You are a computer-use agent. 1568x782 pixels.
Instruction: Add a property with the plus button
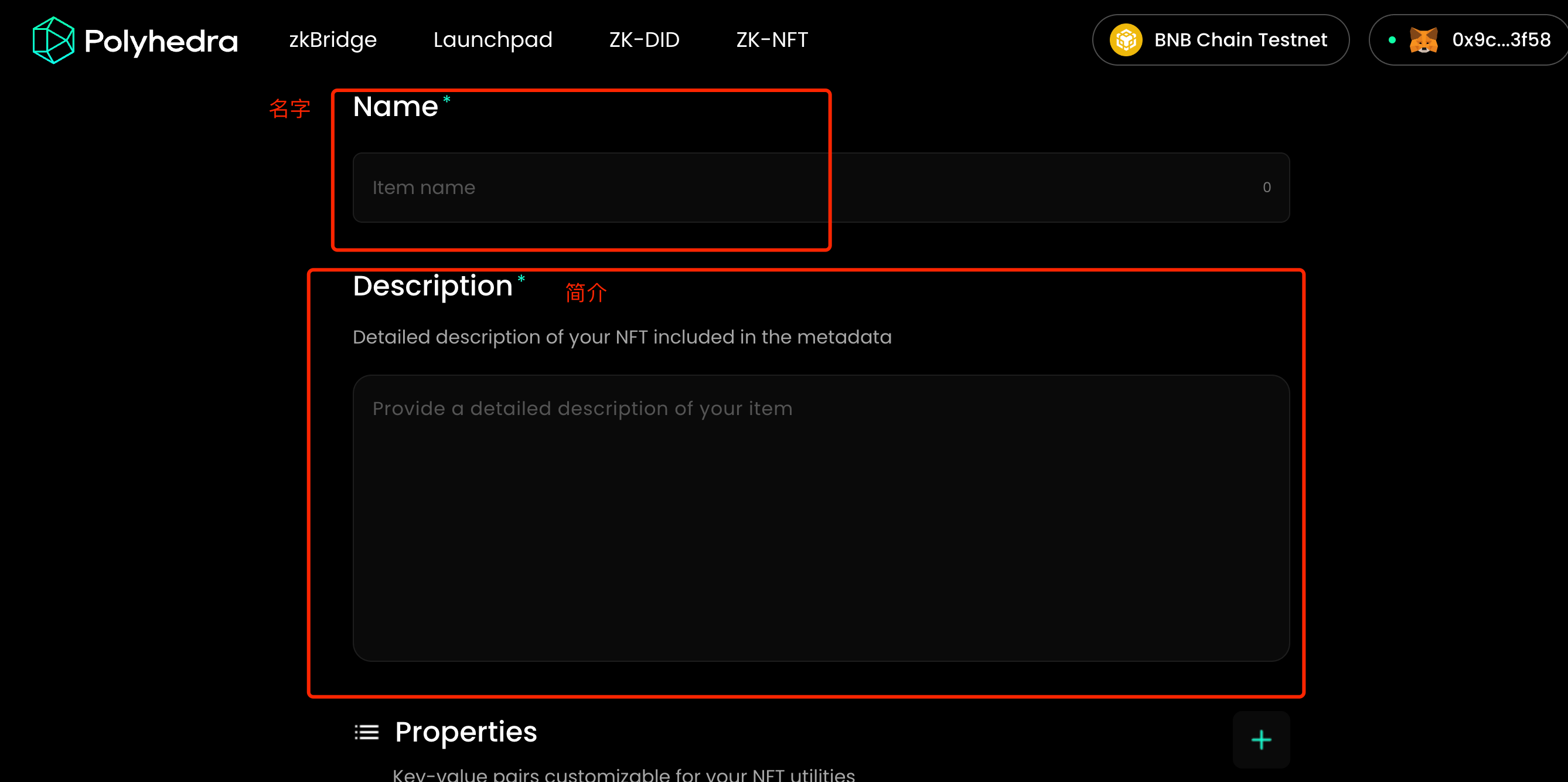point(1260,739)
